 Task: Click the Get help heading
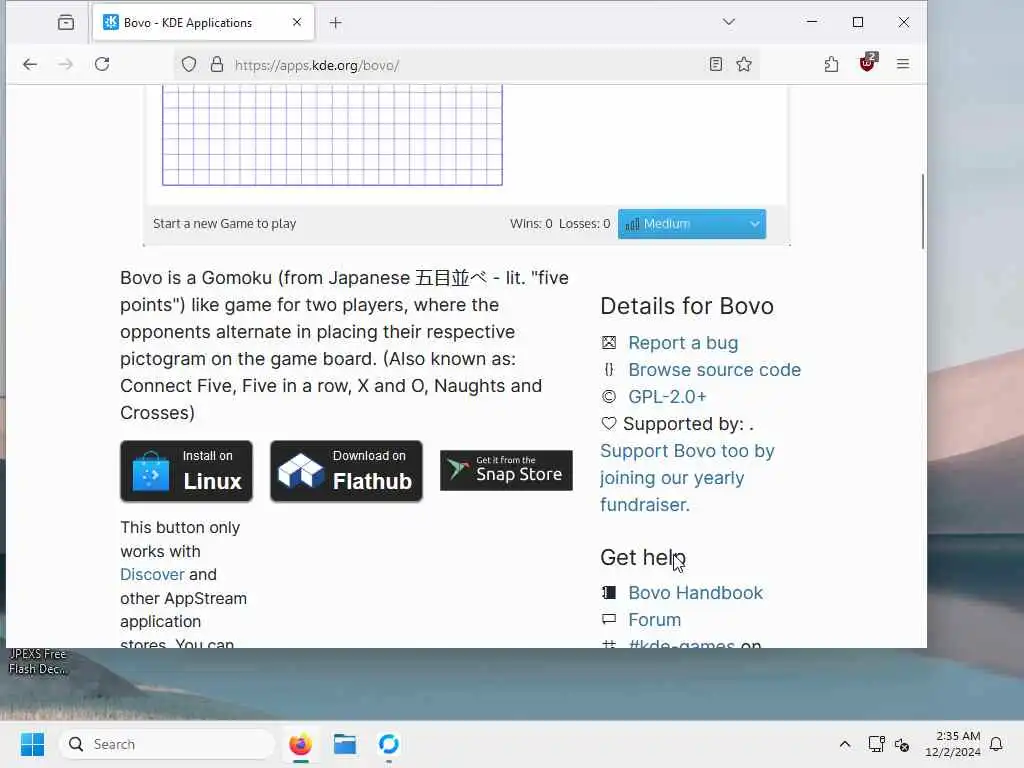click(643, 557)
